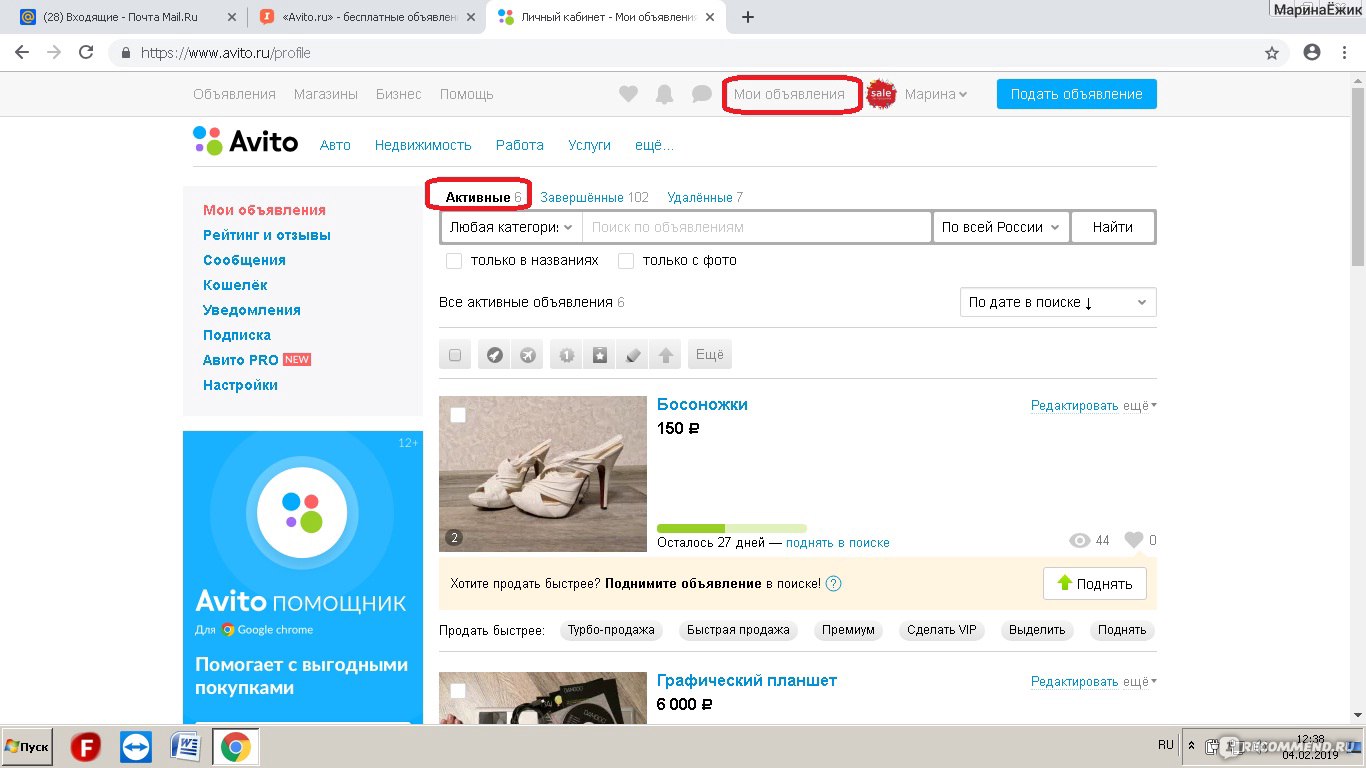Image resolution: width=1366 pixels, height=768 pixels.
Task: Click the number-one badge icon in the toolbar
Action: pyautogui.click(x=567, y=355)
